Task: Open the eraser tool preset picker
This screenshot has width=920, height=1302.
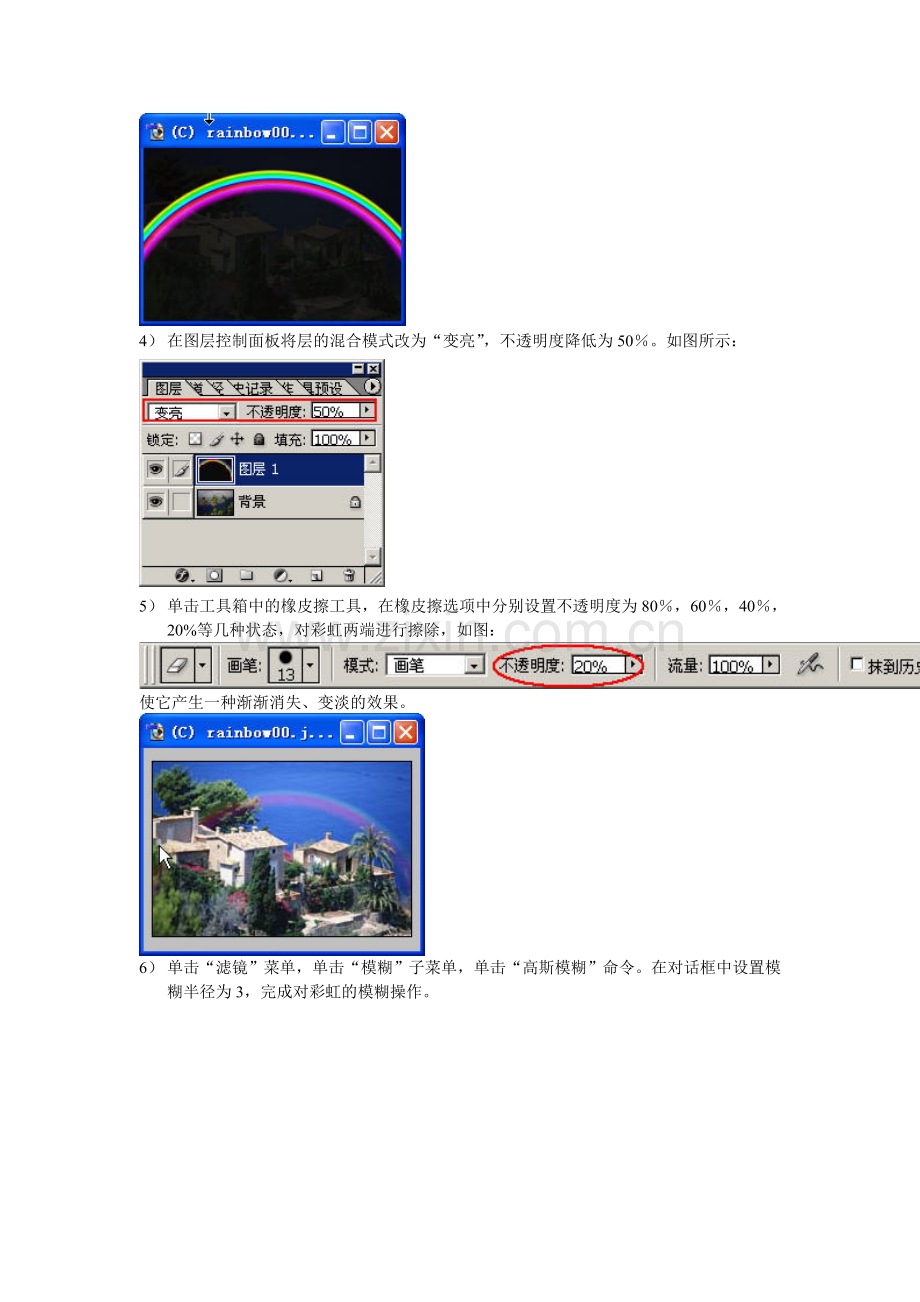Action: (204, 665)
